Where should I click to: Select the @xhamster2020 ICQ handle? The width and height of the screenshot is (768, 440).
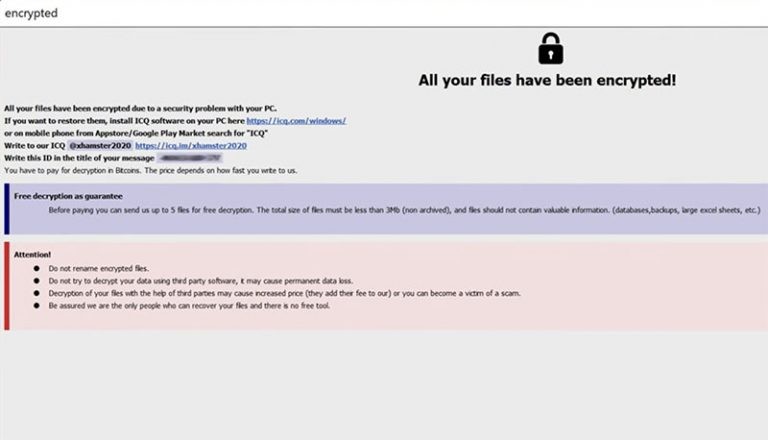coord(100,145)
